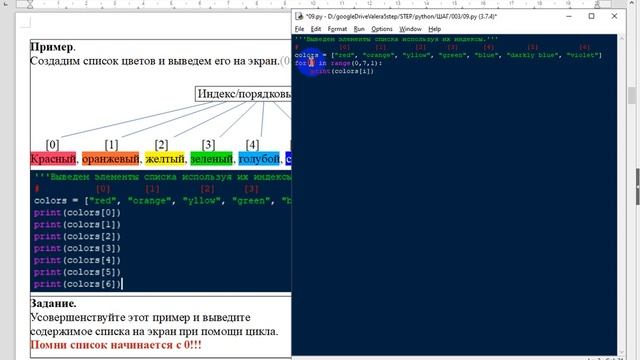The width and height of the screenshot is (640, 360).
Task: Open the Format menu in IDLE
Action: (x=337, y=29)
